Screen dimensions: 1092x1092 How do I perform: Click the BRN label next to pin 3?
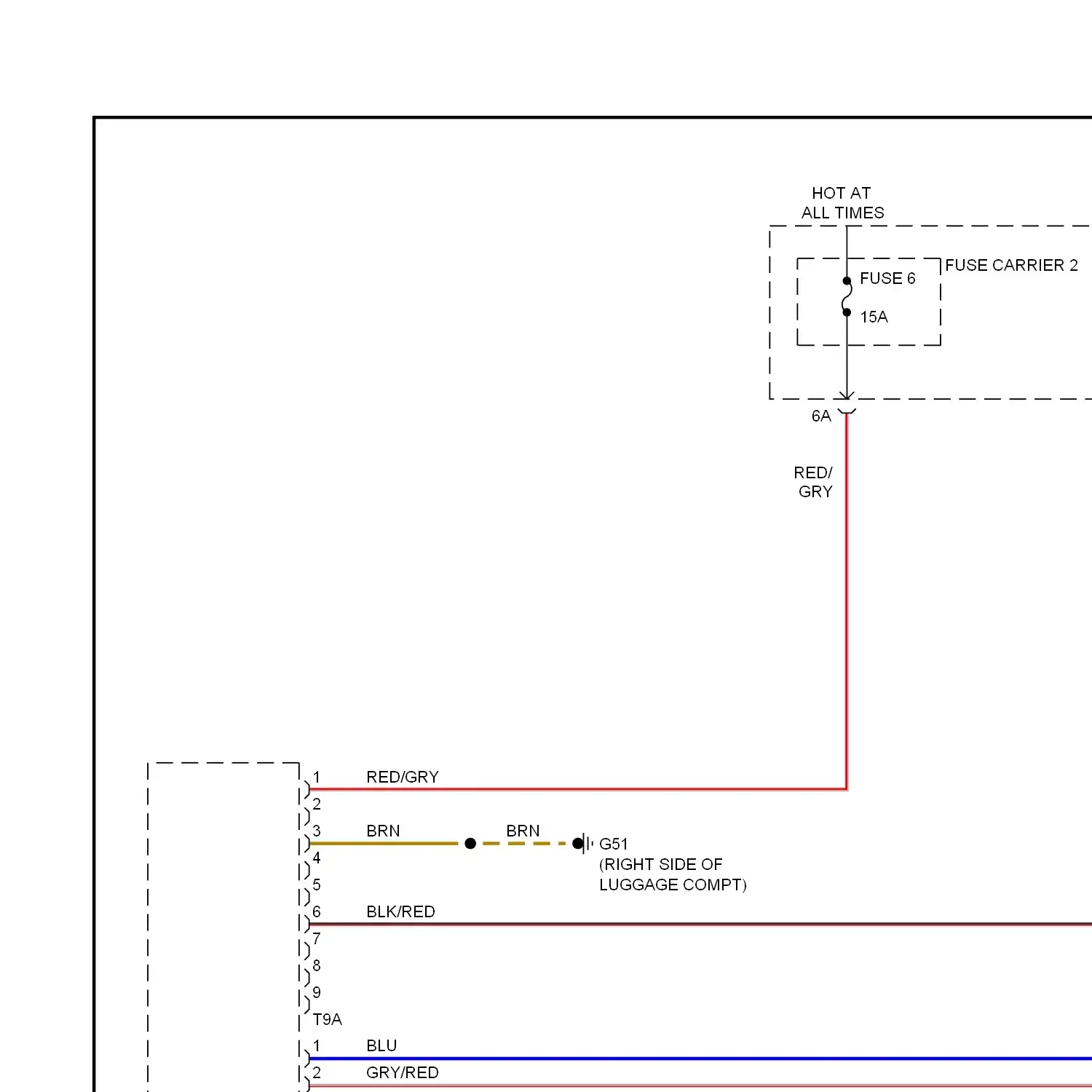coord(383,831)
